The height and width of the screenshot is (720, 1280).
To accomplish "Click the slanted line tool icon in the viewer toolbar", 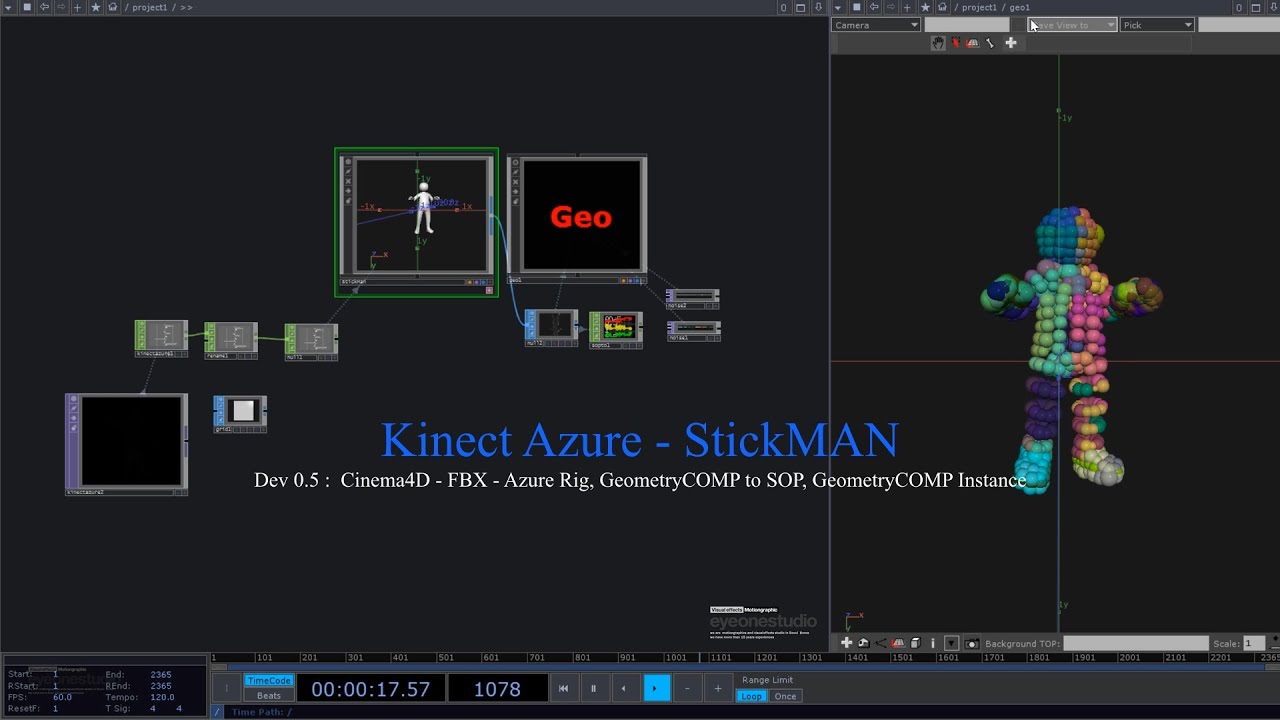I will (x=991, y=43).
